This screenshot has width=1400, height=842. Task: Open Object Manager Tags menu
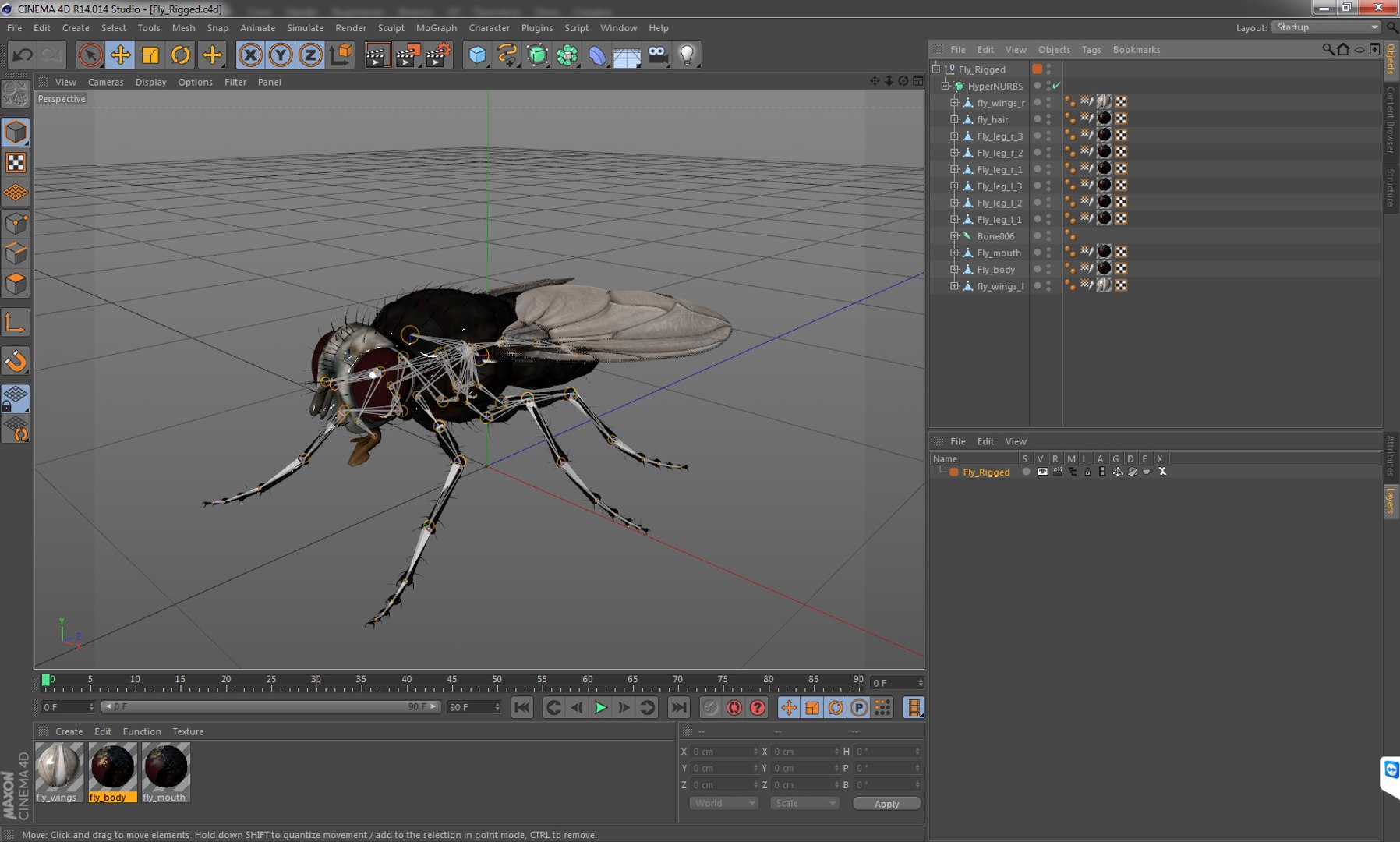coord(1091,49)
